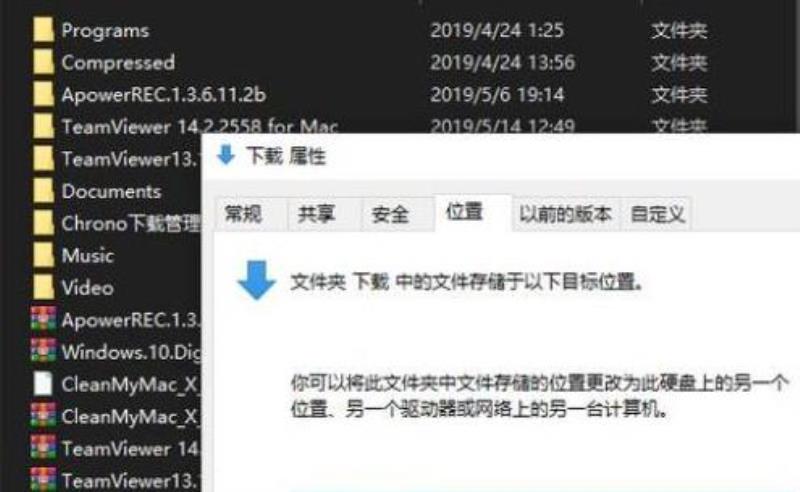Select the Chrono下載管理 folder entry

117,223
